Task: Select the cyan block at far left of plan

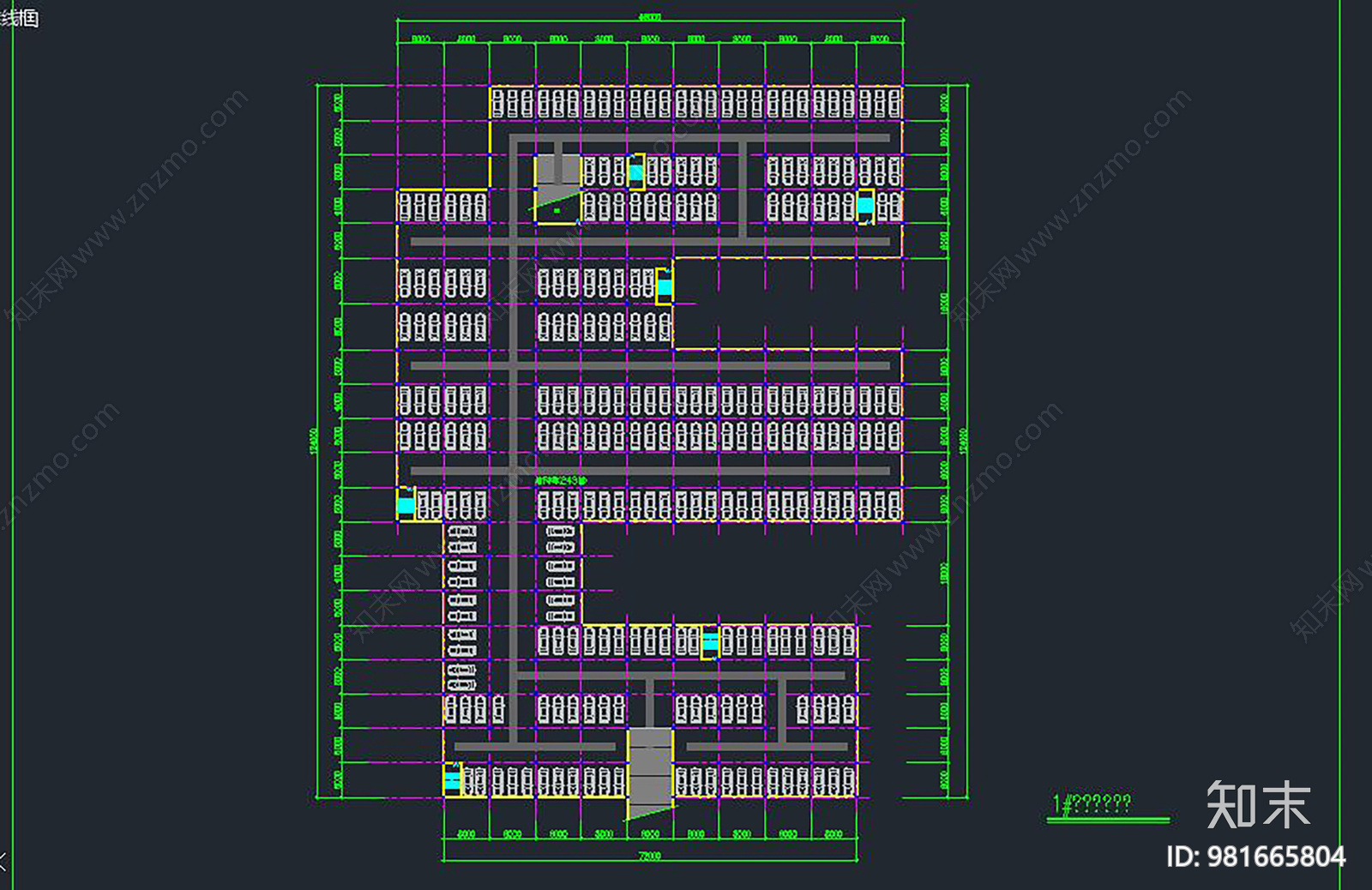Action: pos(406,506)
